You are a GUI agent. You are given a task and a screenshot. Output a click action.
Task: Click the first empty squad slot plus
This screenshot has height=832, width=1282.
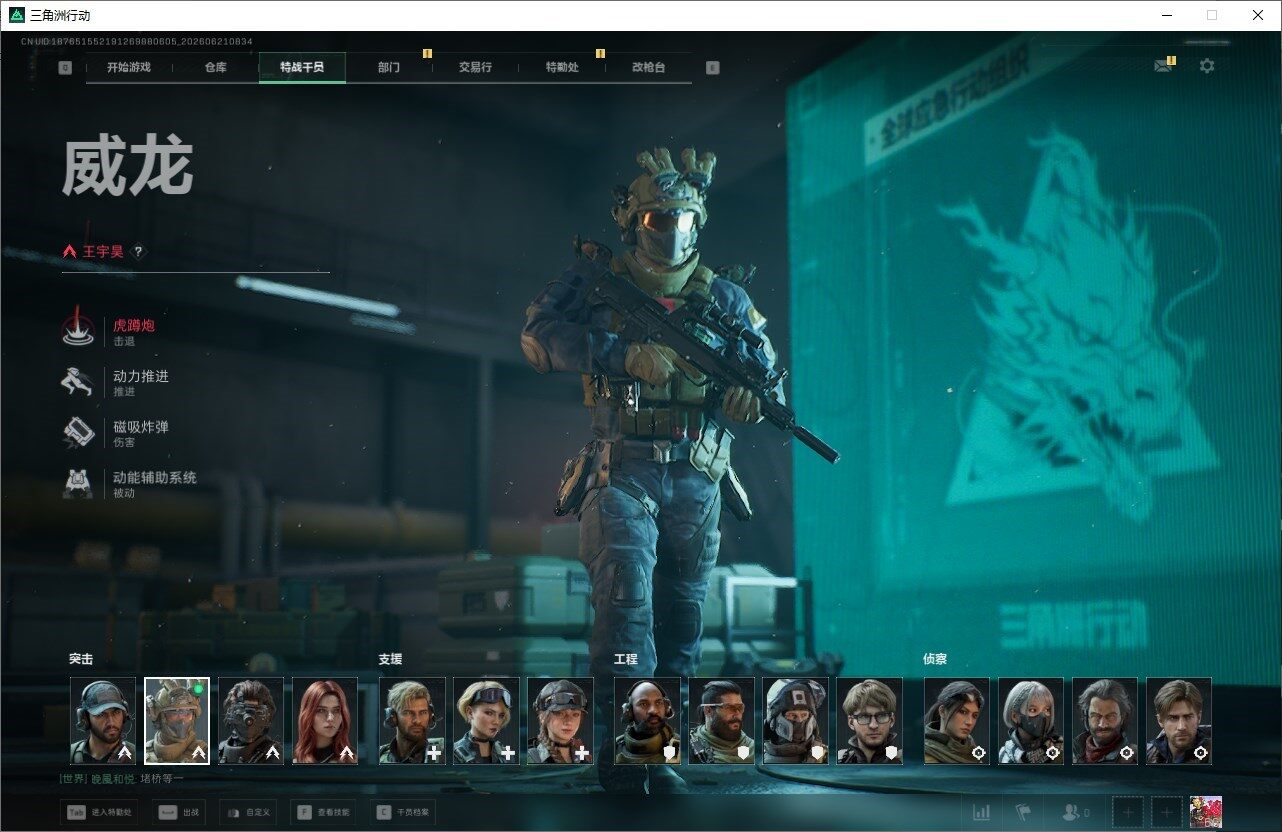[1127, 812]
